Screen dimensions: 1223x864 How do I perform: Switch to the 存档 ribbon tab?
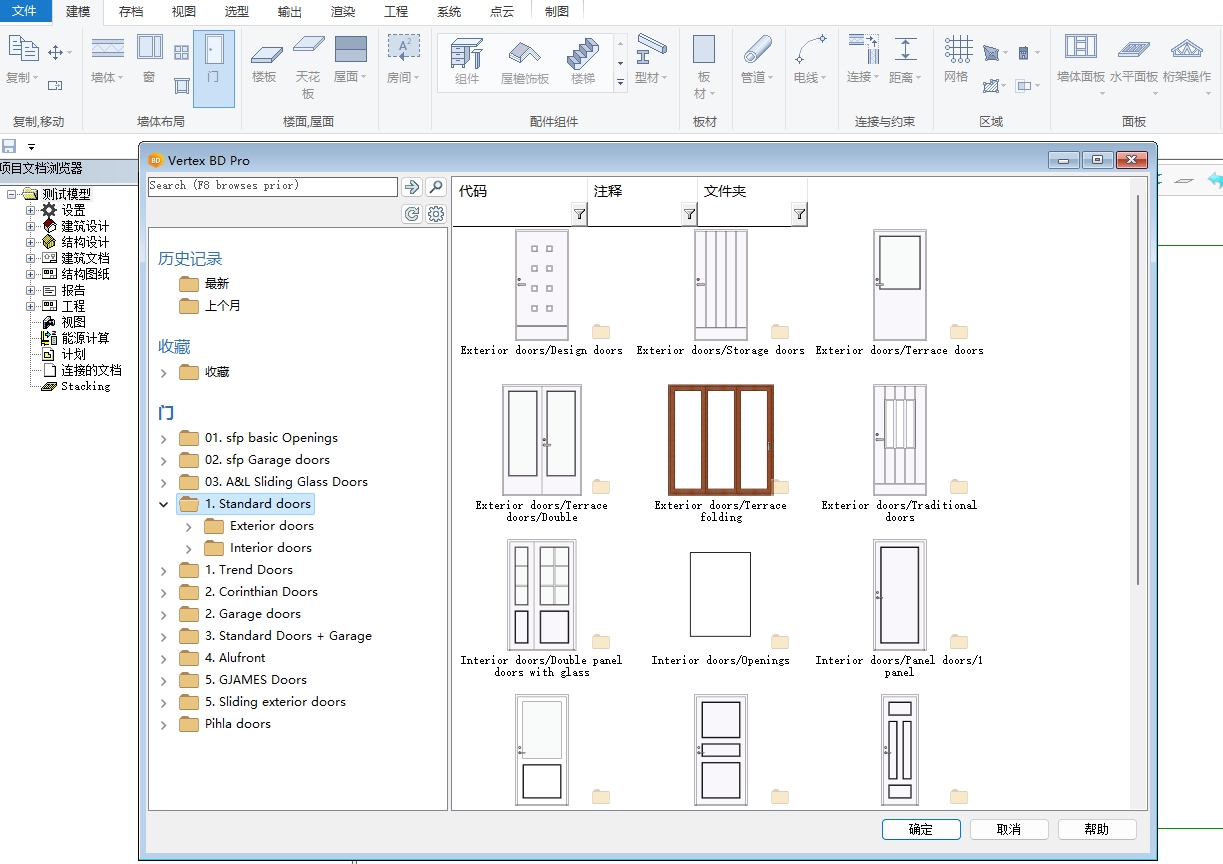(x=131, y=12)
